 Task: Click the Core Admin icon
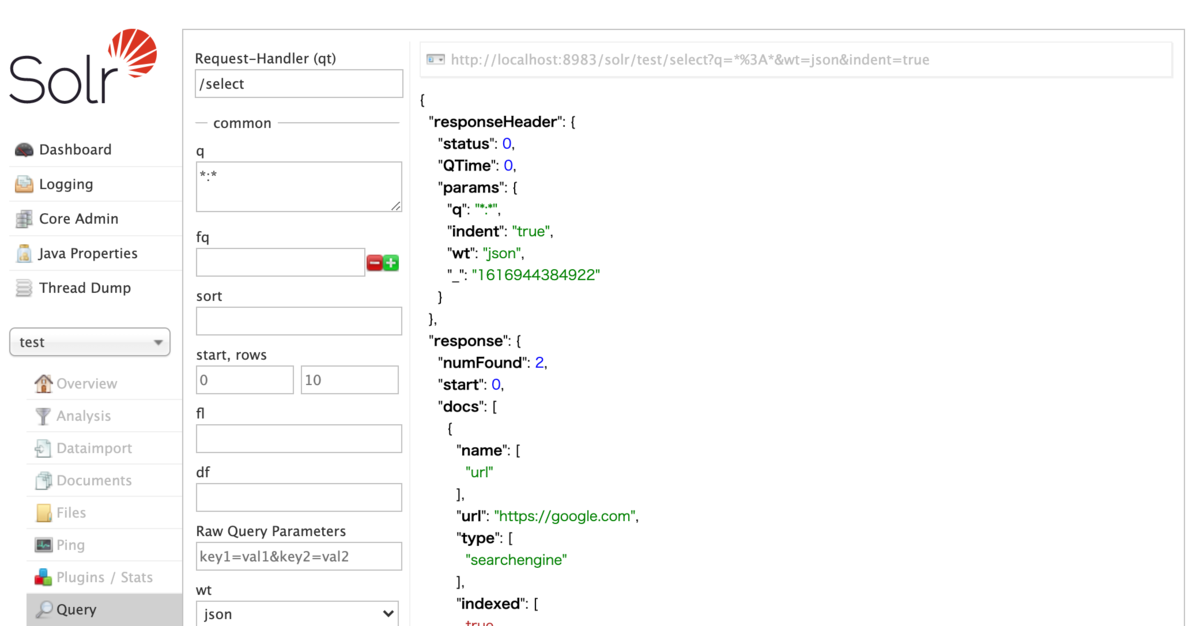coord(24,219)
